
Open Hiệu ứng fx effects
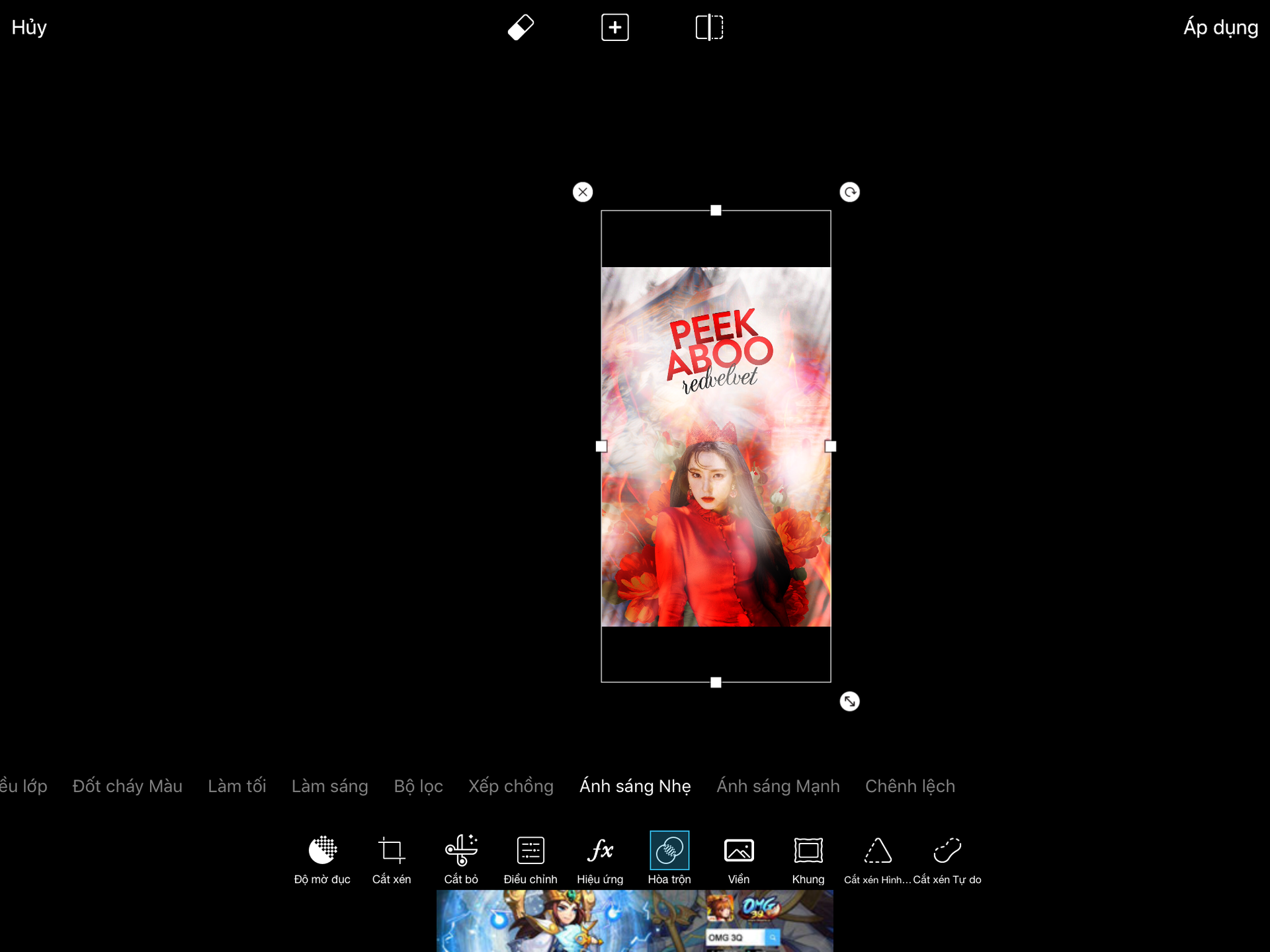click(x=600, y=859)
